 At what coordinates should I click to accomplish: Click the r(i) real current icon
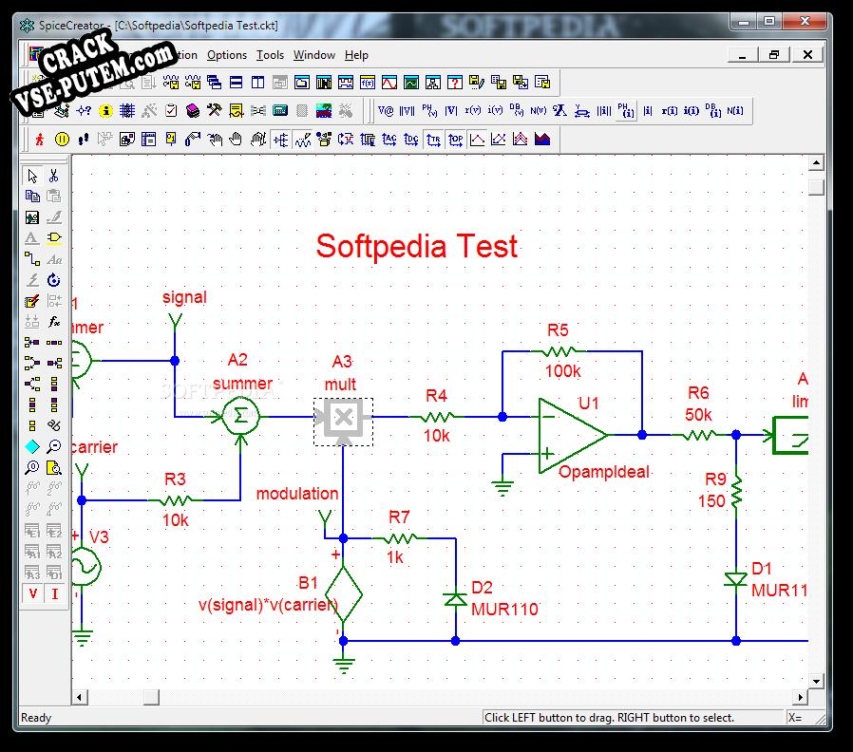(x=669, y=111)
